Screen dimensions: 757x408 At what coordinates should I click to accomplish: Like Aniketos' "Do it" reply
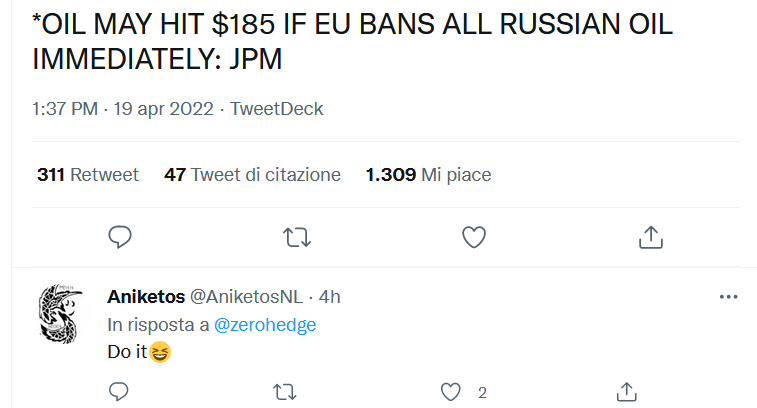[450, 392]
